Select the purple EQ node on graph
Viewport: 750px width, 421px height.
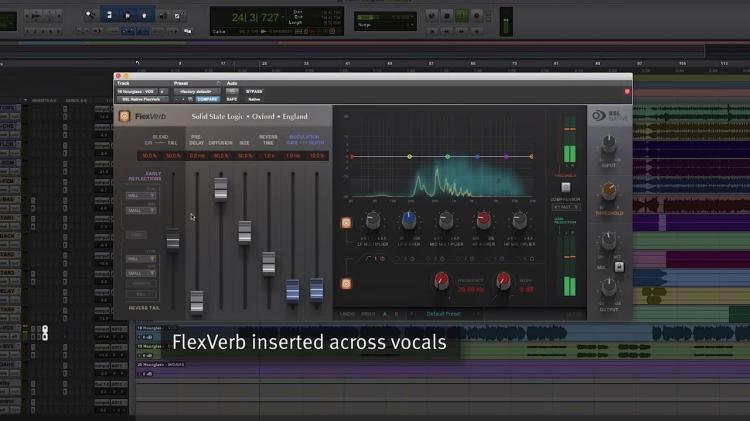(x=507, y=157)
